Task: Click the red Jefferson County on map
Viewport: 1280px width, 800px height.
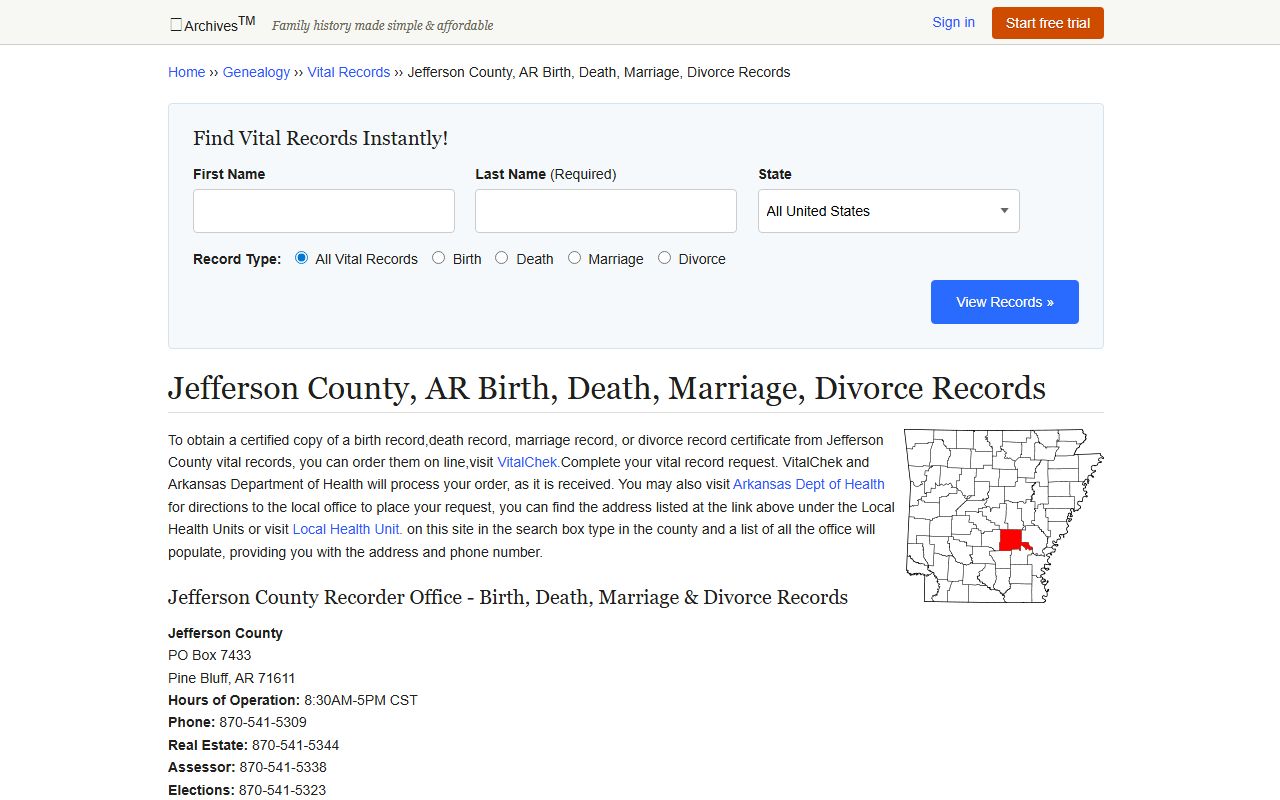Action: click(x=1013, y=540)
